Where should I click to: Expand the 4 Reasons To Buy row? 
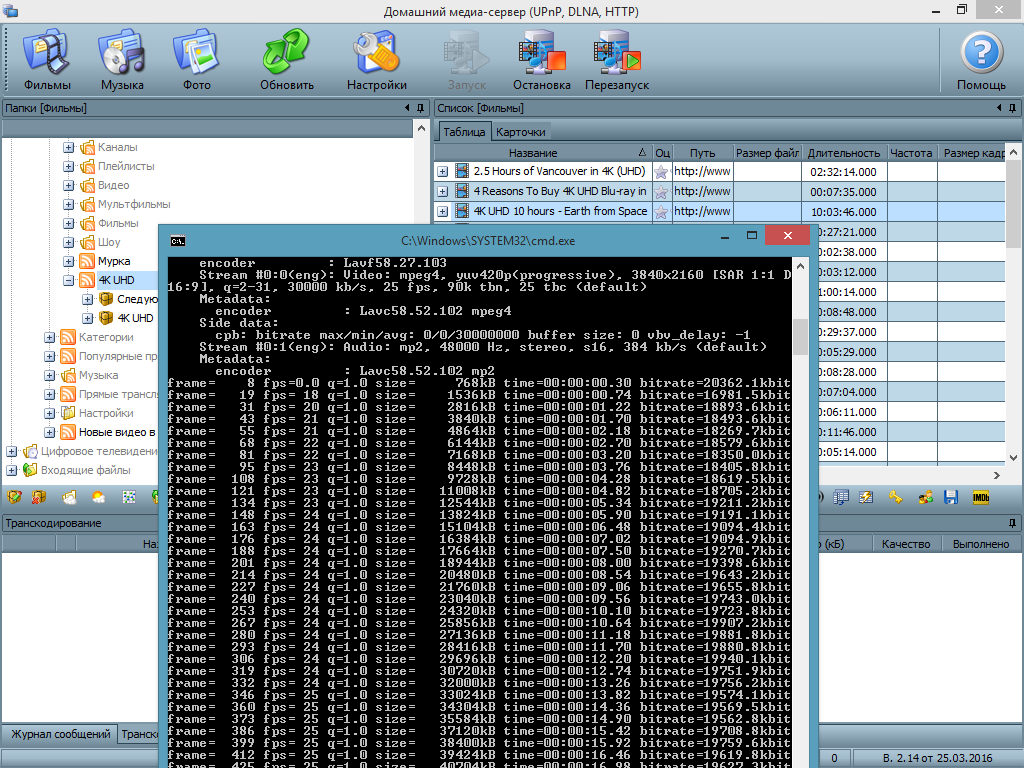[x=443, y=192]
